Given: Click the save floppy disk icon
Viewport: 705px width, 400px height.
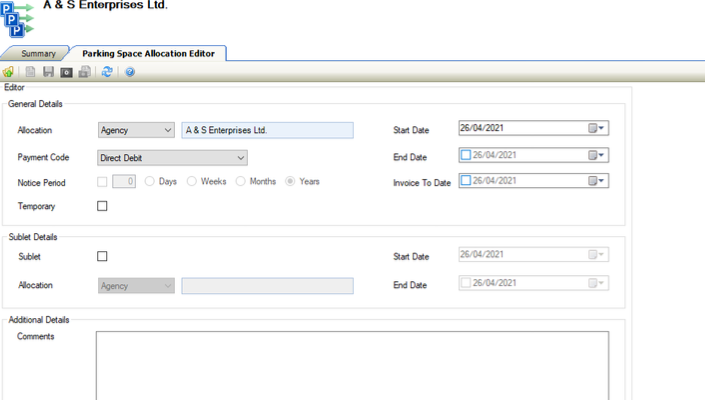Looking at the screenshot, I should (48, 72).
